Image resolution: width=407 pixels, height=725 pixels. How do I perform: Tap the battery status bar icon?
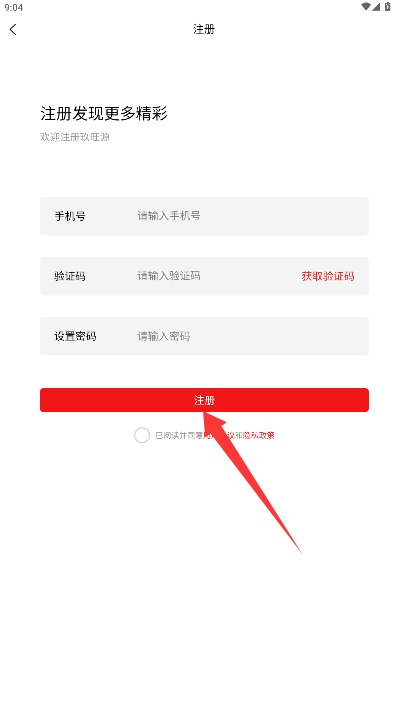click(388, 6)
